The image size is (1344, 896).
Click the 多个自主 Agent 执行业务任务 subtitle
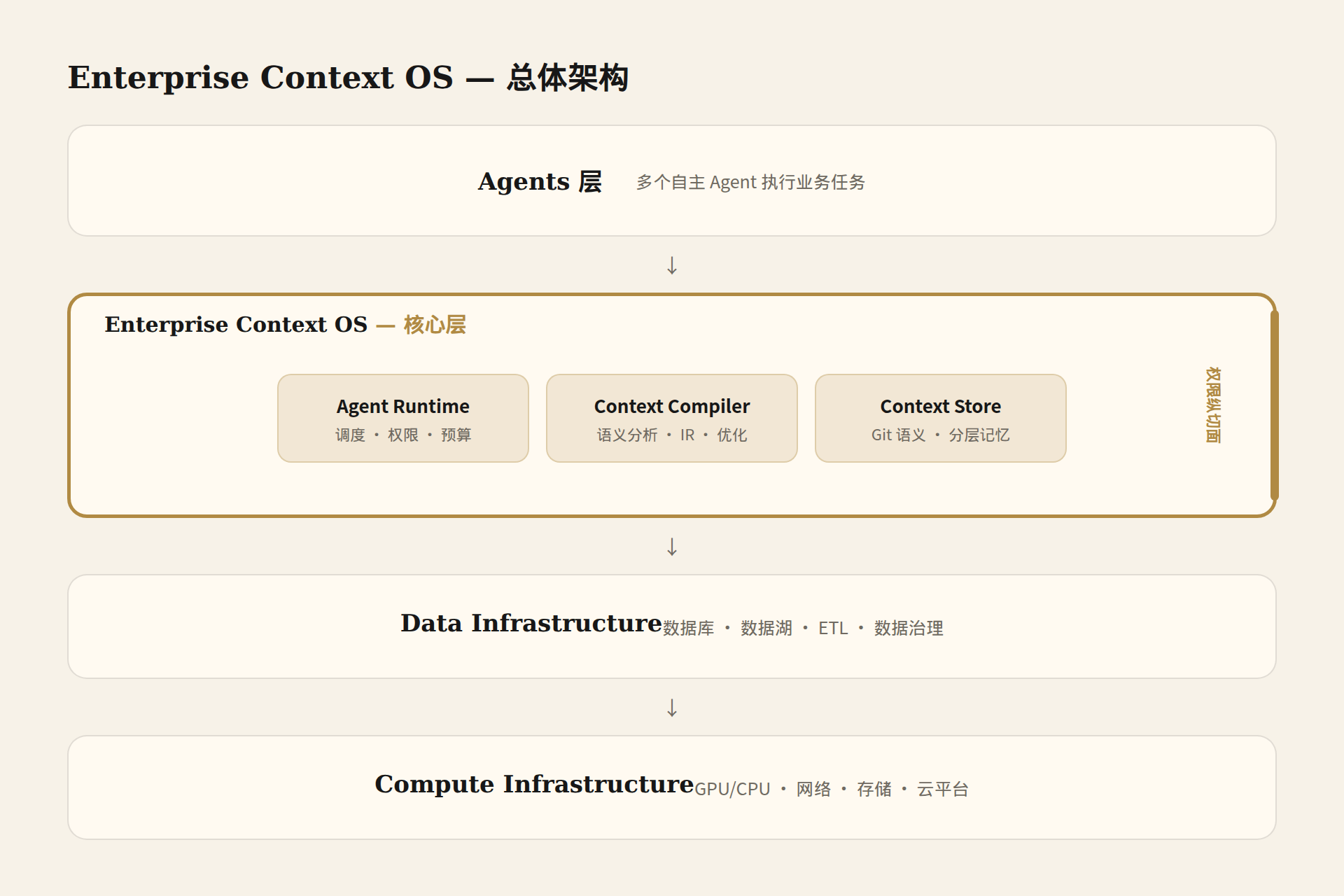[x=750, y=183]
